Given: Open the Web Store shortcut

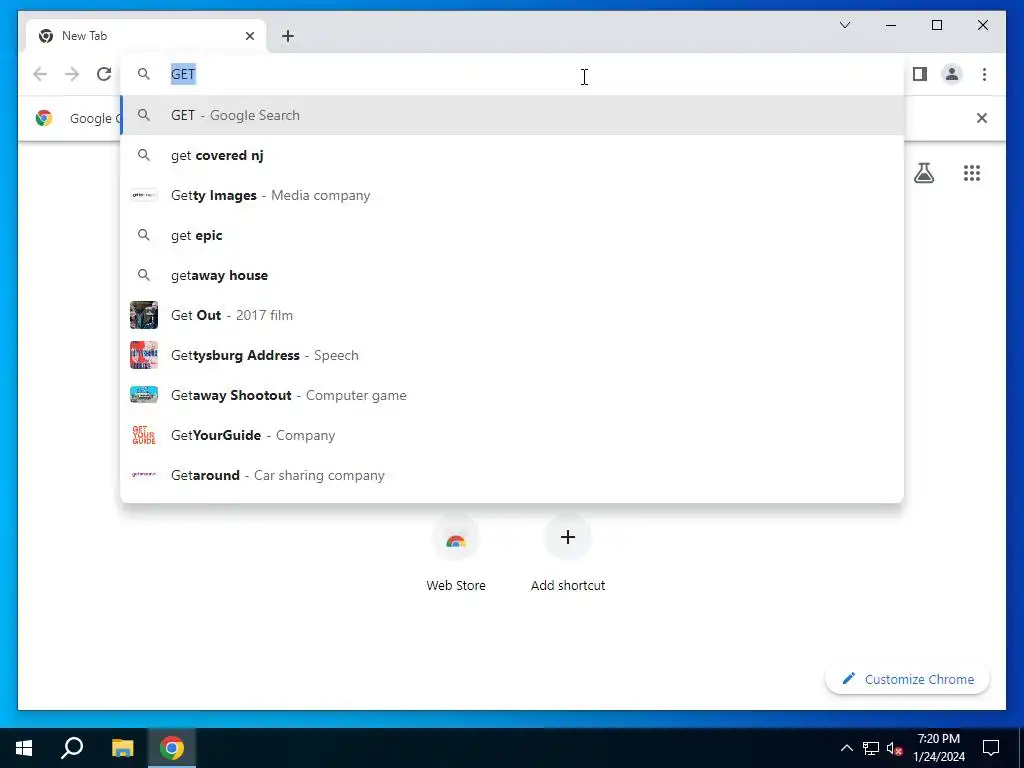Looking at the screenshot, I should pyautogui.click(x=456, y=554).
